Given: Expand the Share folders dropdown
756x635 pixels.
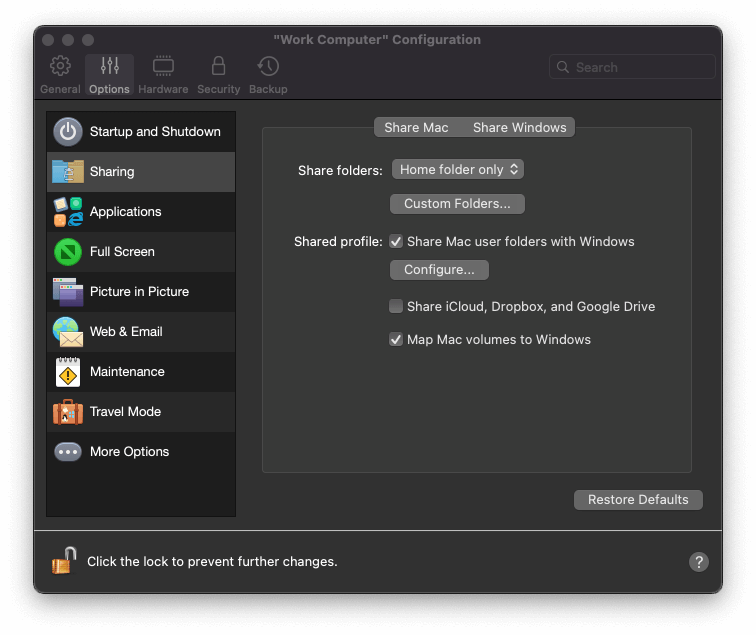Looking at the screenshot, I should coord(458,170).
